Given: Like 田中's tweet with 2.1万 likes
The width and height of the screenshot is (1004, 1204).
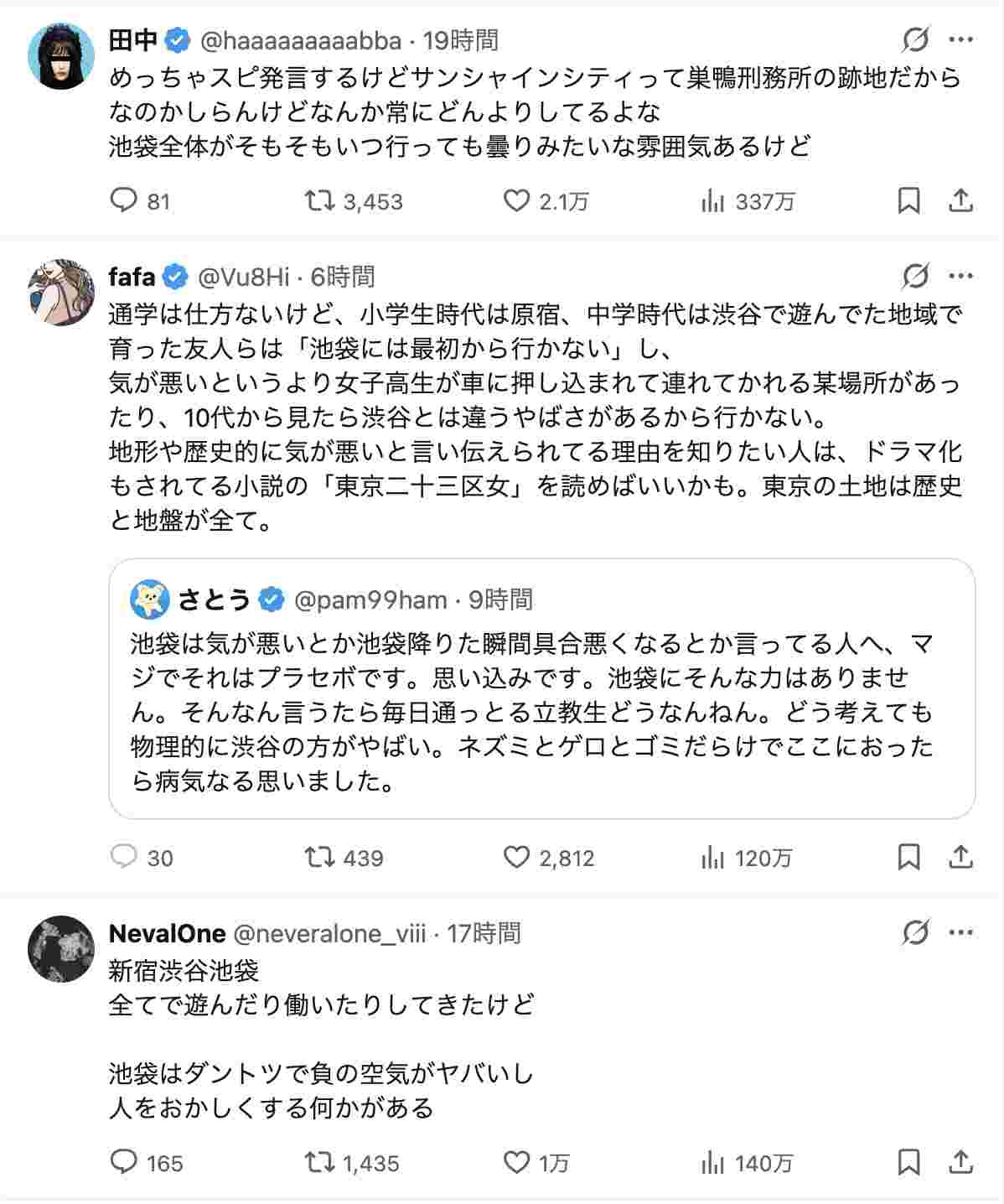Looking at the screenshot, I should [x=516, y=201].
